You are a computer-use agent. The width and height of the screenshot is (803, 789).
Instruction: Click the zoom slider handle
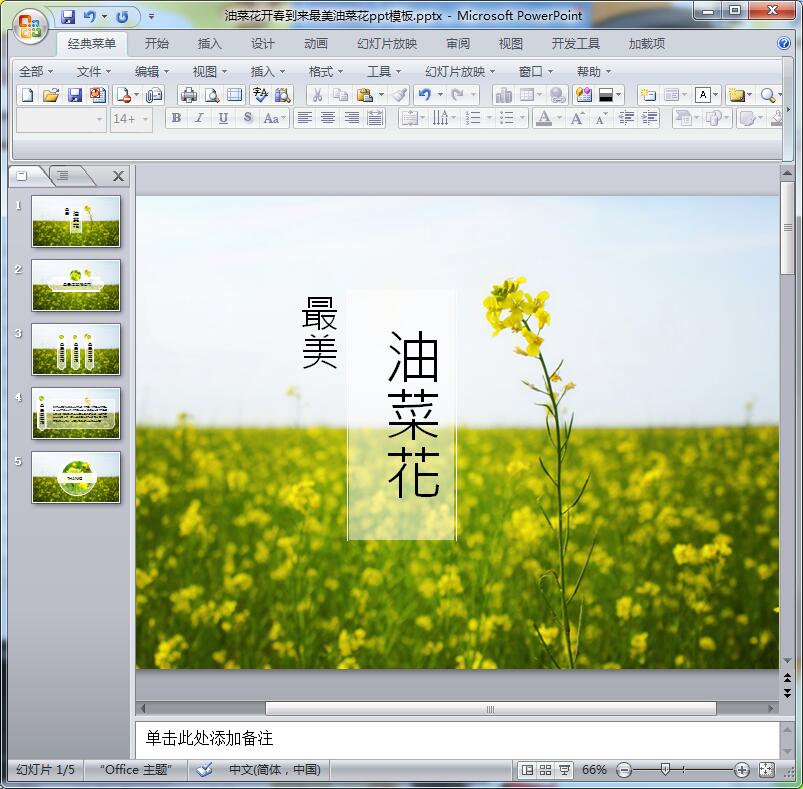coord(665,770)
